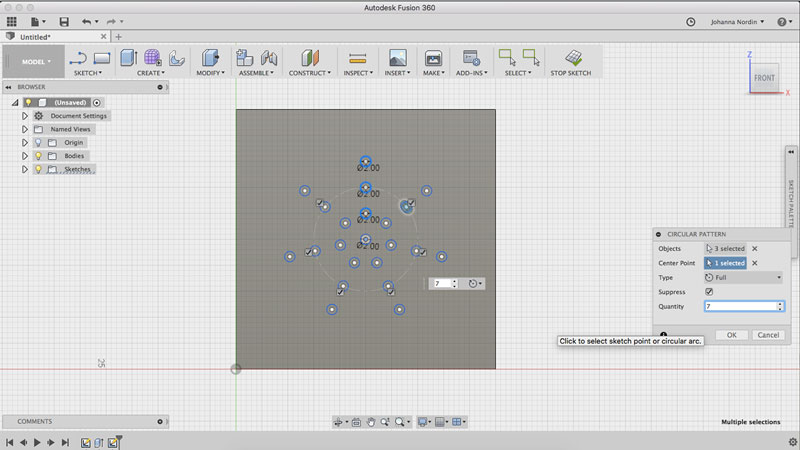Toggle visibility lightbulb of Bodies folder
The height and width of the screenshot is (450, 800).
[x=39, y=156]
